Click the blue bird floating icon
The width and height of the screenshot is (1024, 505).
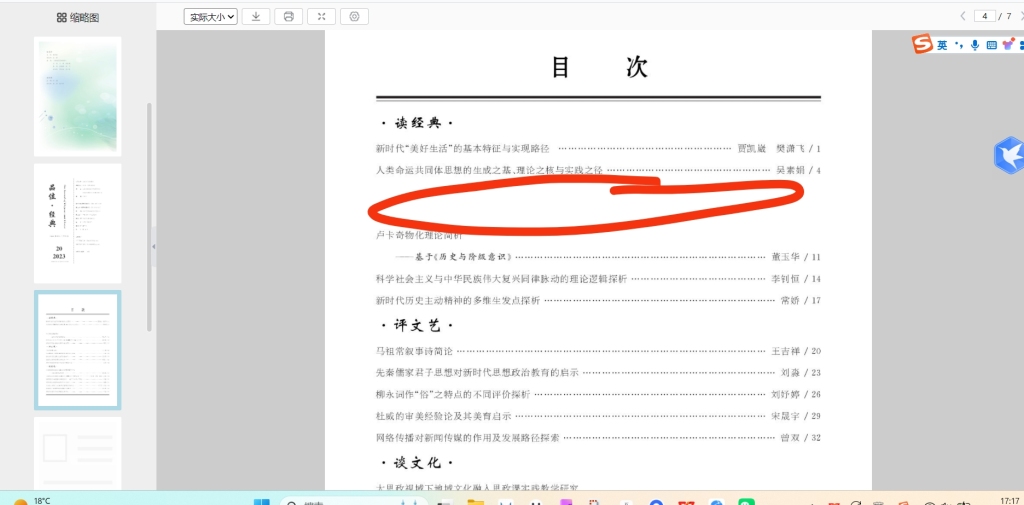[1008, 155]
